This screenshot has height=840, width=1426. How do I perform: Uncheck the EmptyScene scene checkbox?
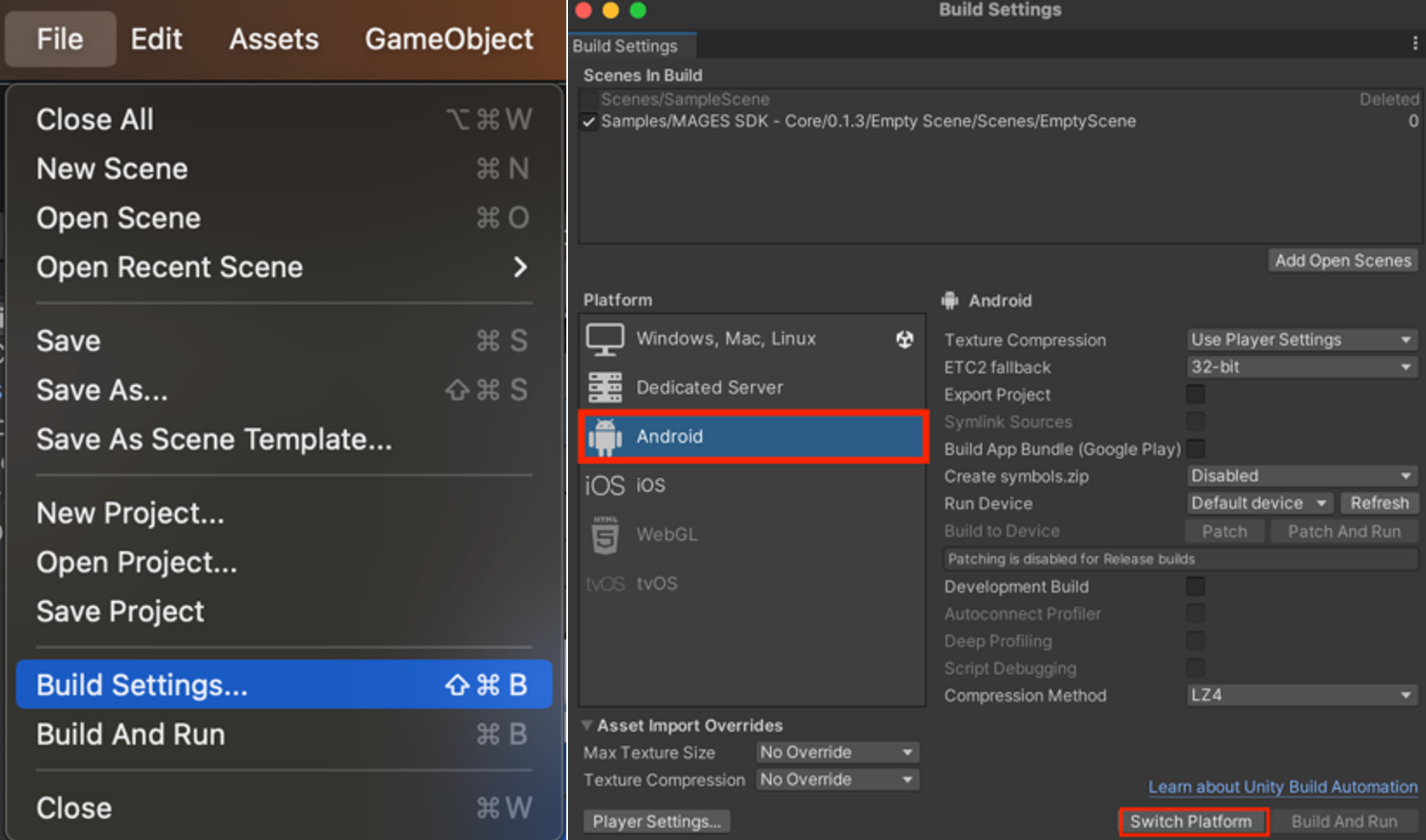pos(588,122)
